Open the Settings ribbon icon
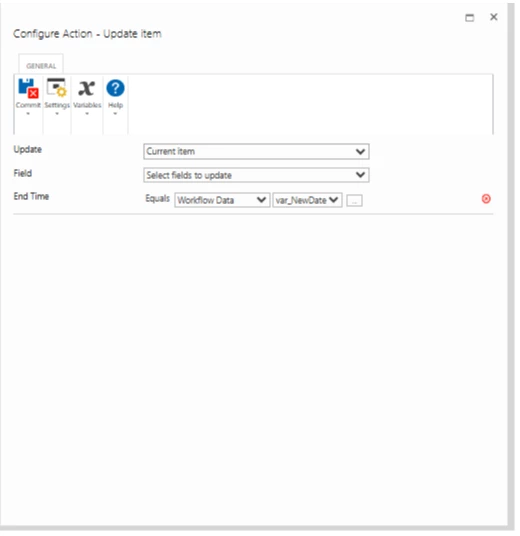This screenshot has width=520, height=536. coord(57,88)
